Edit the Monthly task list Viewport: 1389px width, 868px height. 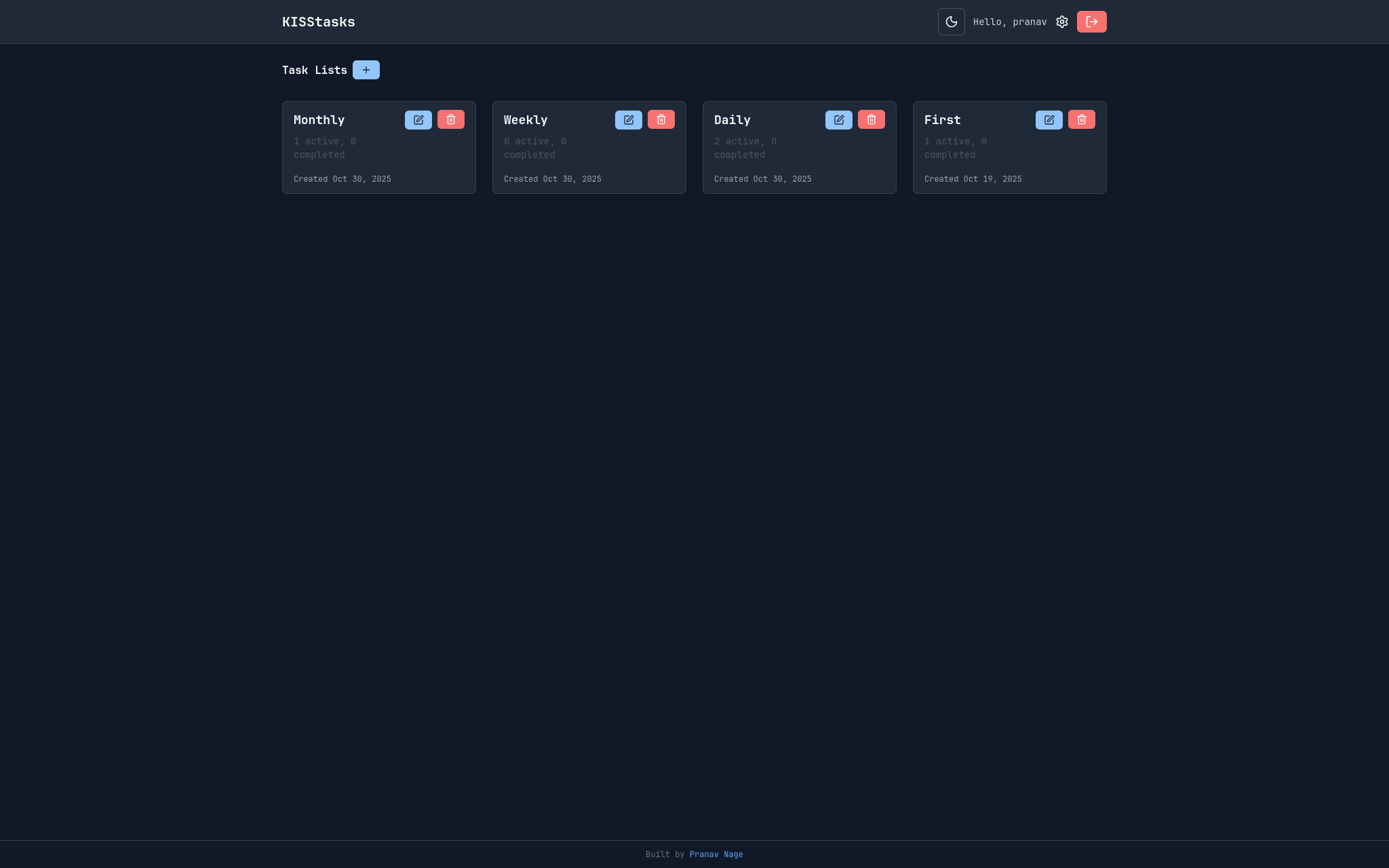(418, 120)
